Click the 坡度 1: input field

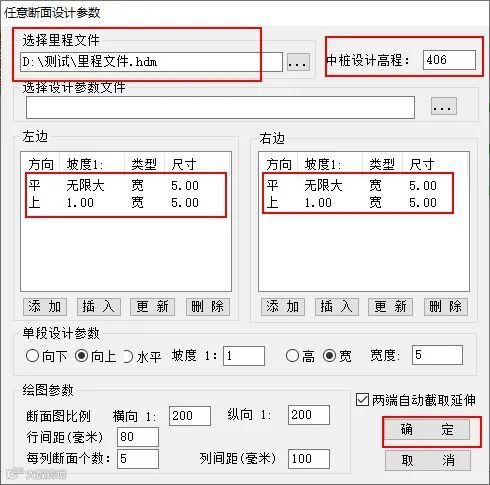click(x=244, y=356)
